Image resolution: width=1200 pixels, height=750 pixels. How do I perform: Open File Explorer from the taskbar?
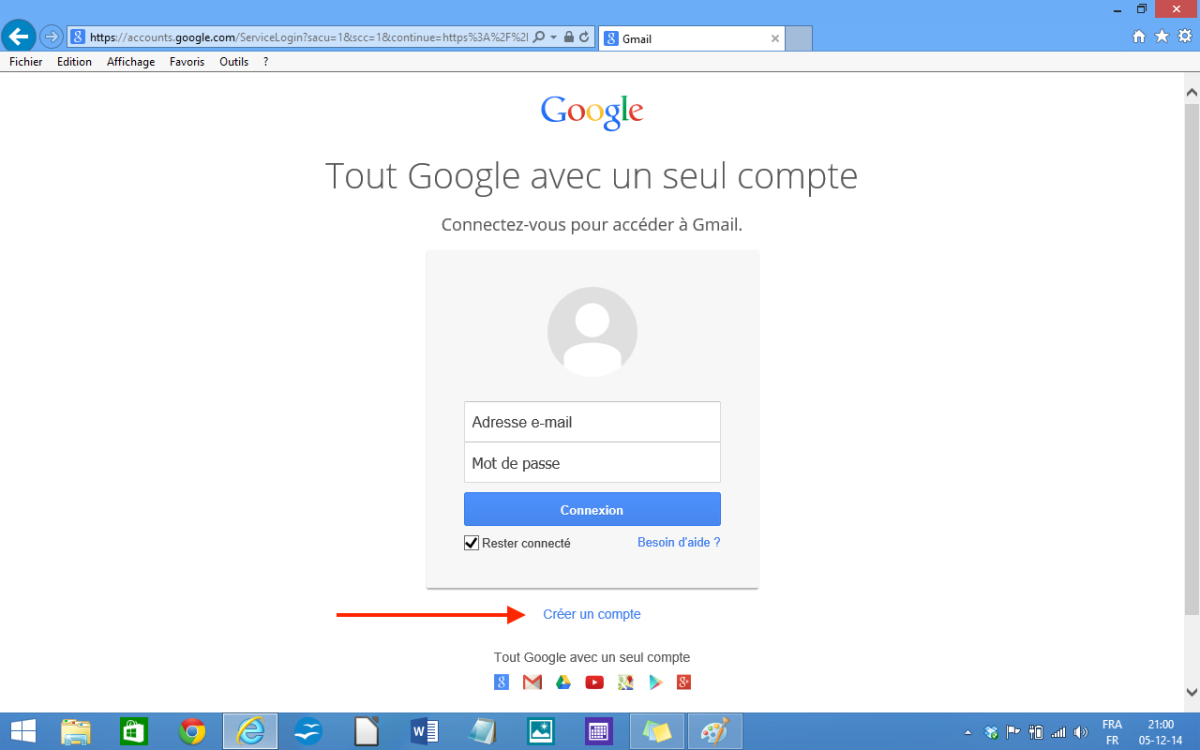pos(76,731)
